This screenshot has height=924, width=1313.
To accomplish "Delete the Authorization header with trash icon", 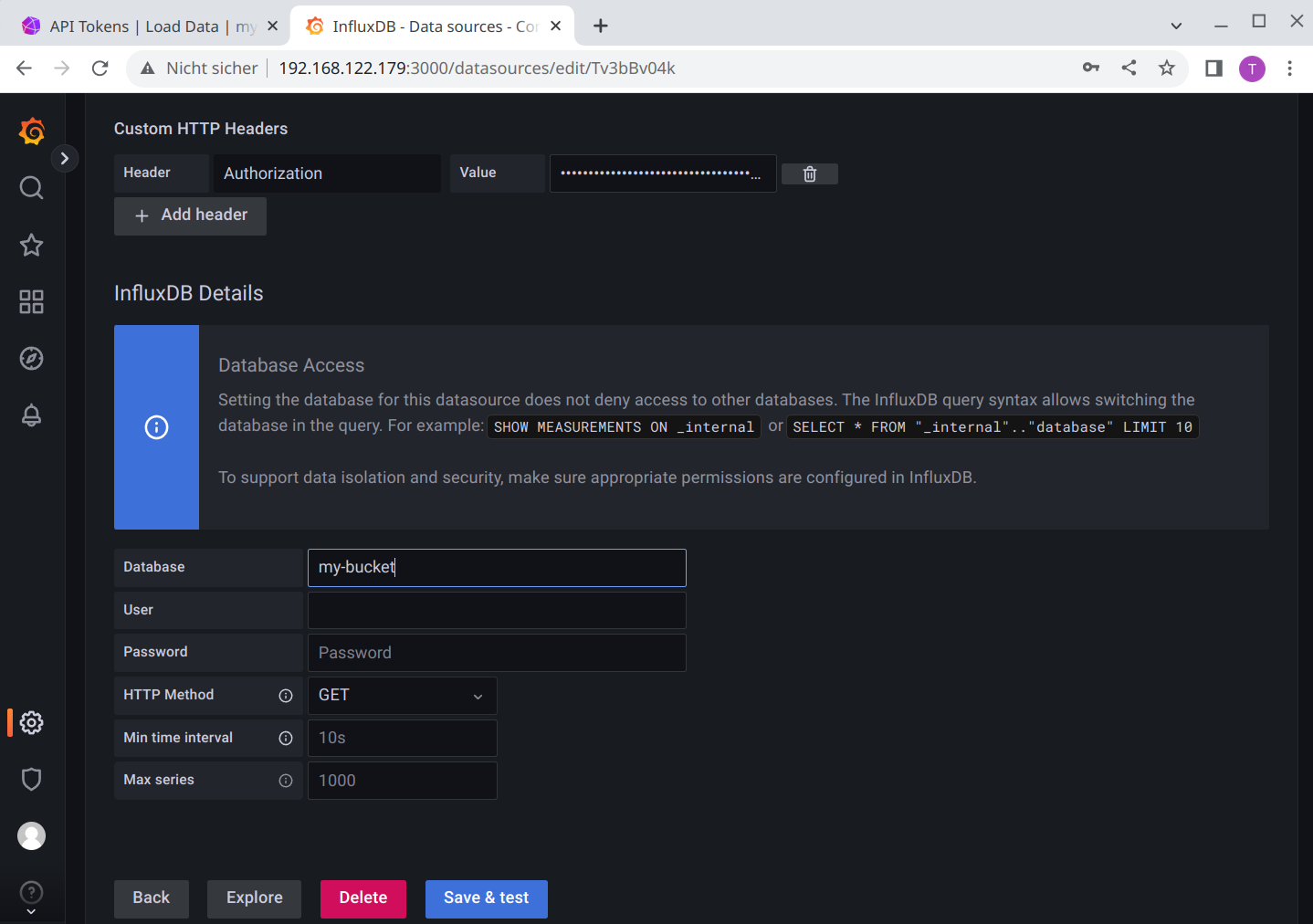I will click(810, 173).
